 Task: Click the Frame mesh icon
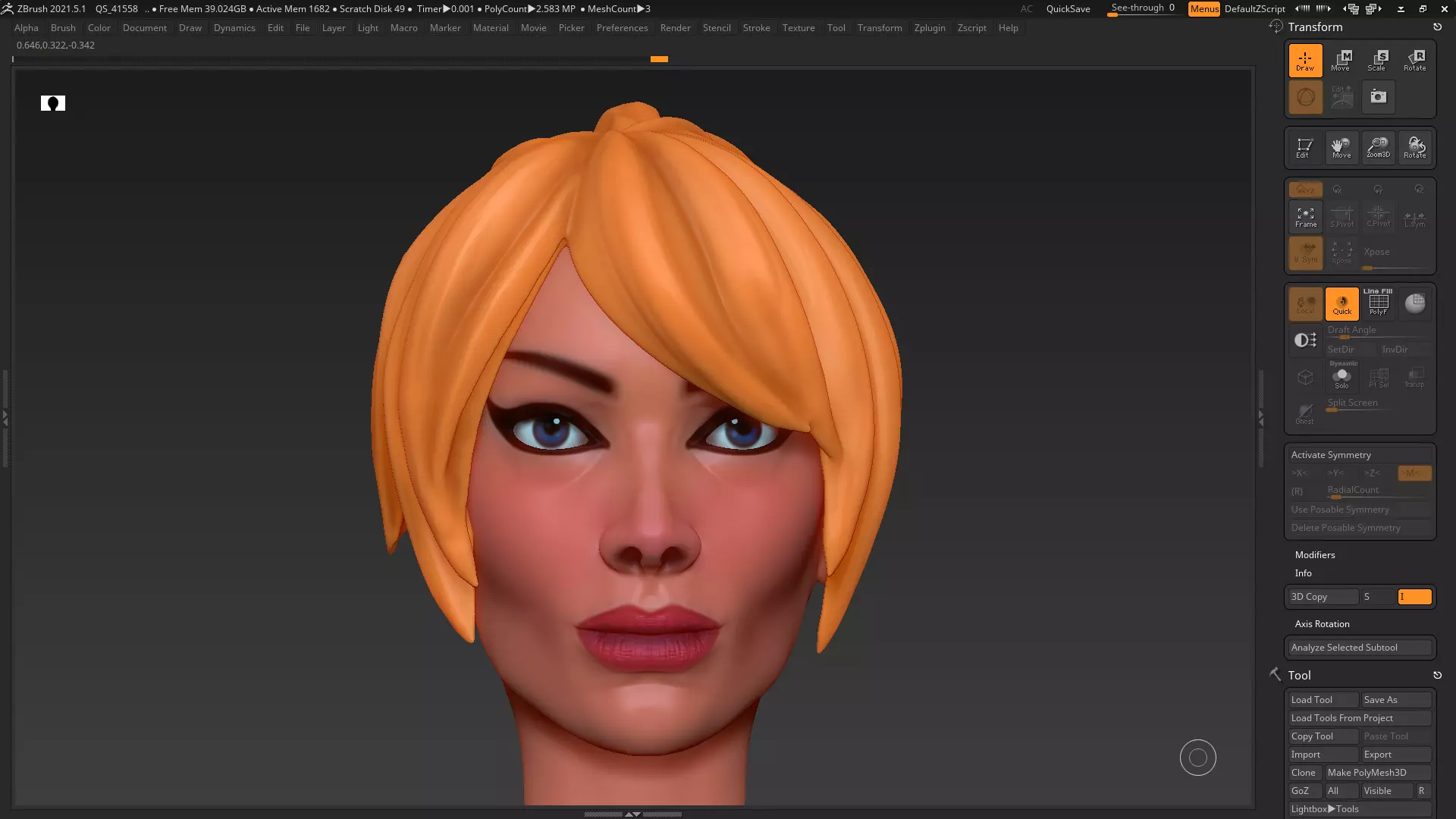[x=1305, y=217]
